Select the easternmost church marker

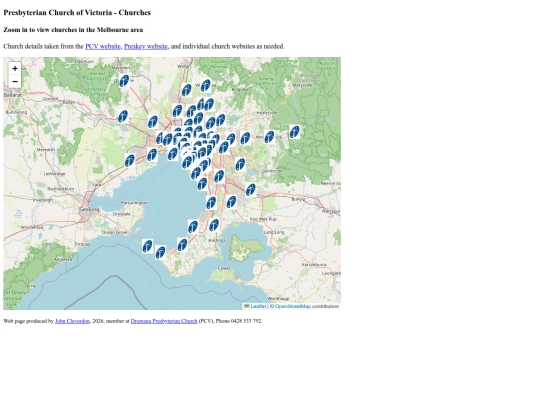pos(294,132)
